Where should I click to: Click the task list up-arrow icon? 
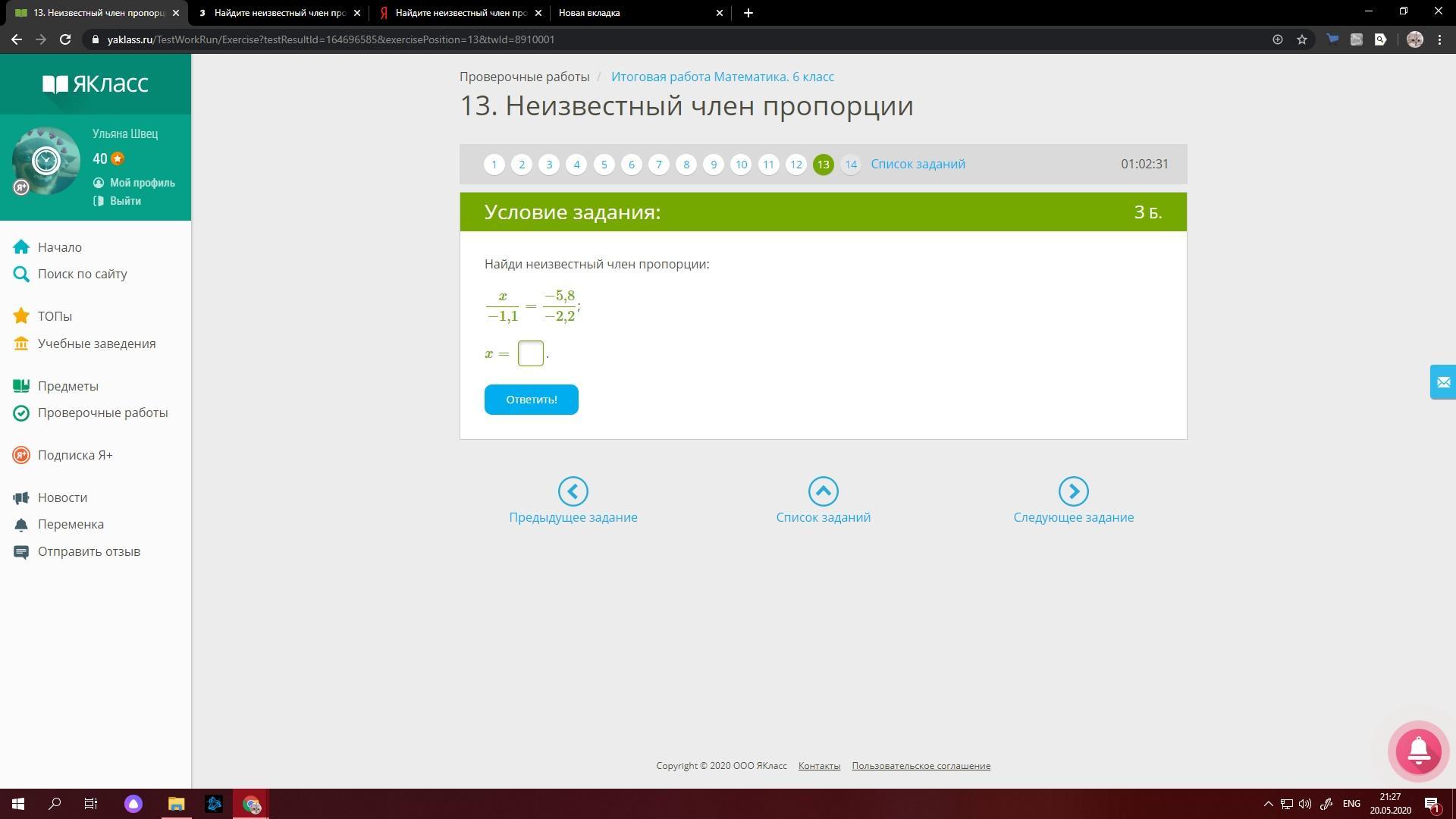(823, 491)
